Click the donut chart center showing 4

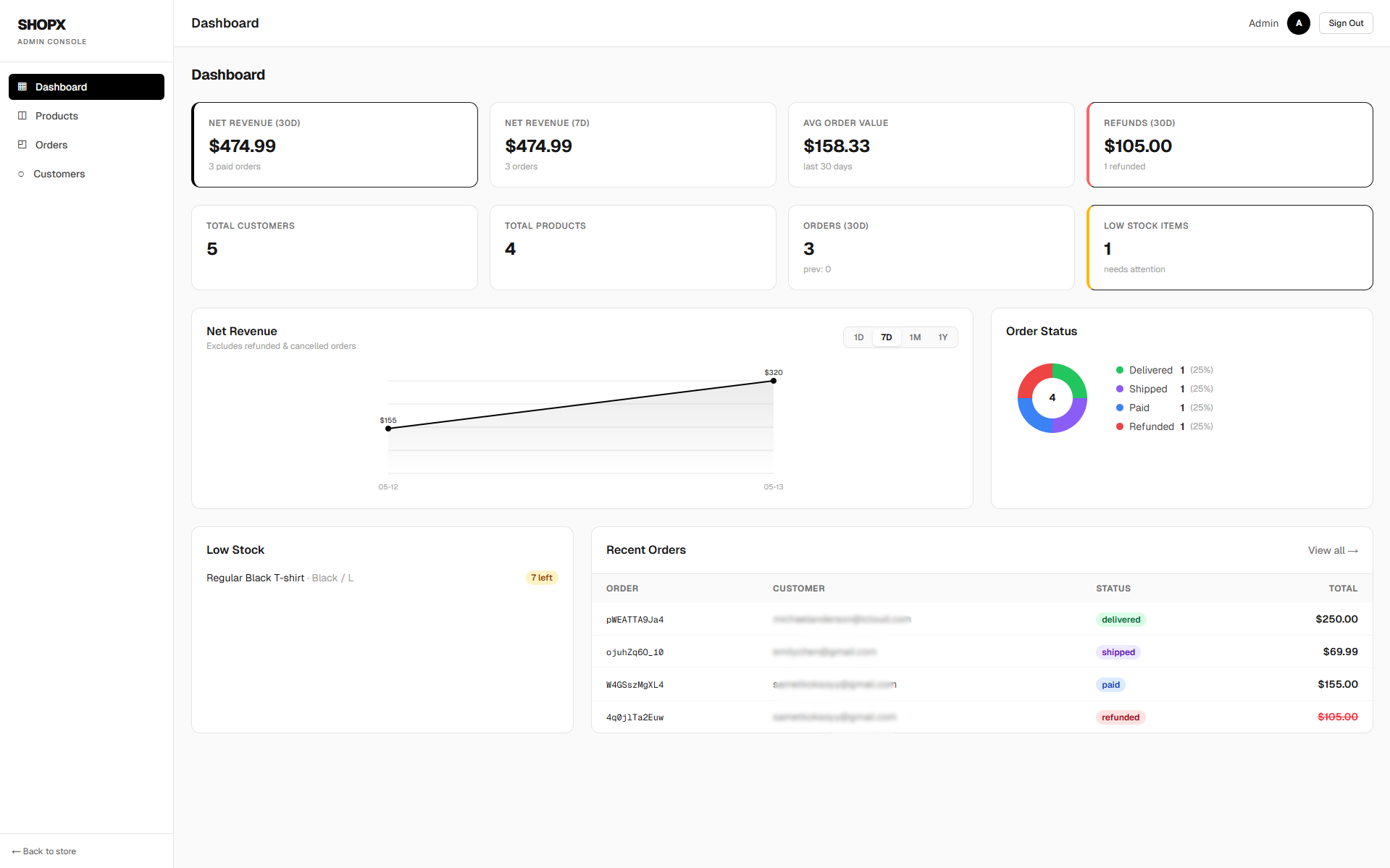(x=1052, y=397)
